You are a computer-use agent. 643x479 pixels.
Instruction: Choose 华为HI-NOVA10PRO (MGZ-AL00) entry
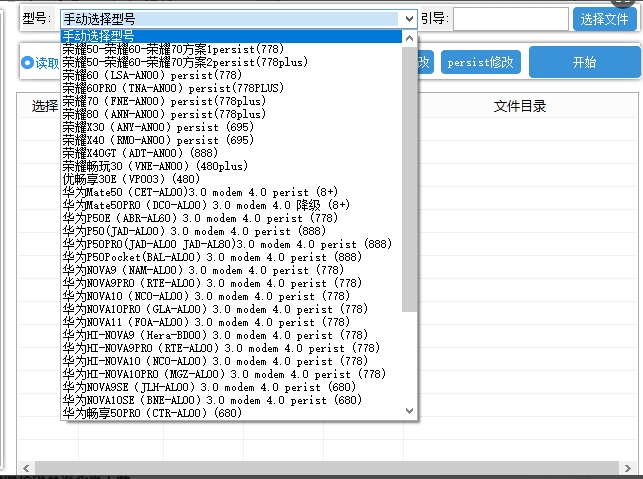[x=231, y=374]
